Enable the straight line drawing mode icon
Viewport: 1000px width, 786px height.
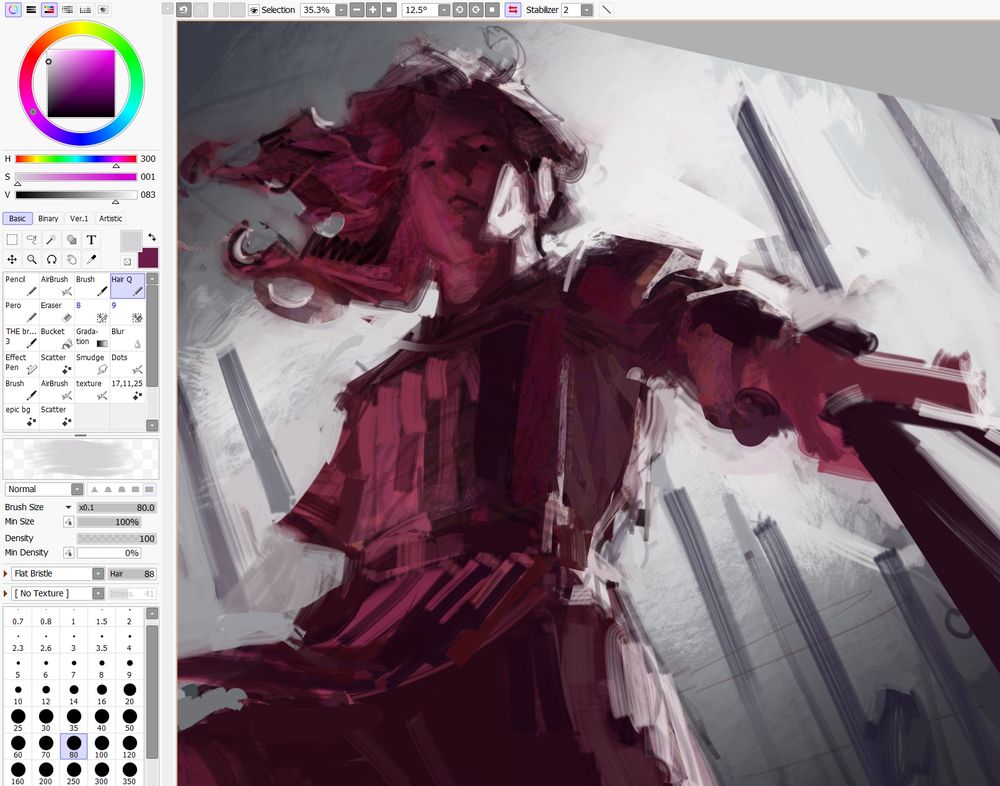pos(607,10)
